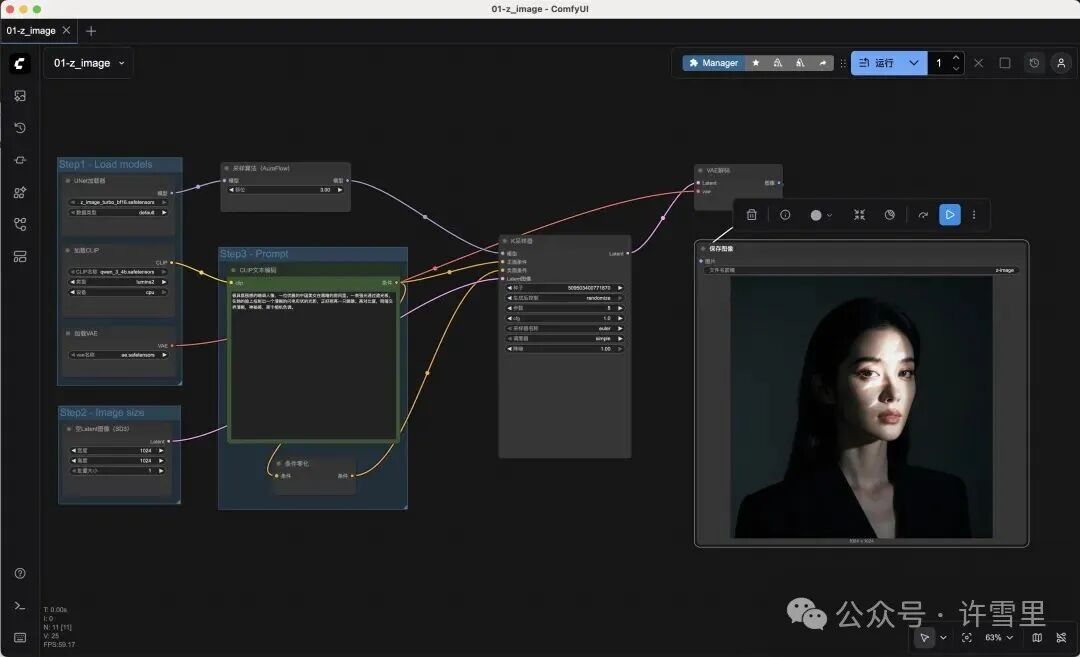Image resolution: width=1080 pixels, height=657 pixels.
Task: Toggle link visibility icon at bottom right
Action: tap(1061, 637)
